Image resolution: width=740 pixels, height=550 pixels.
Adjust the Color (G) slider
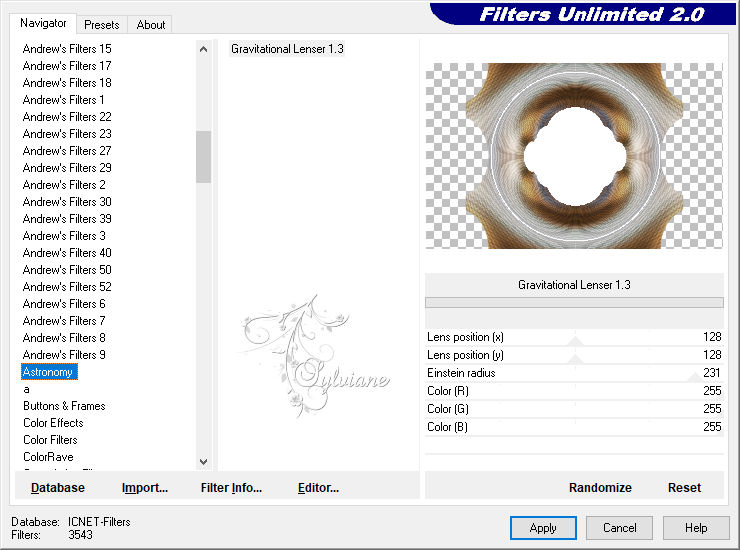pyautogui.click(x=574, y=409)
